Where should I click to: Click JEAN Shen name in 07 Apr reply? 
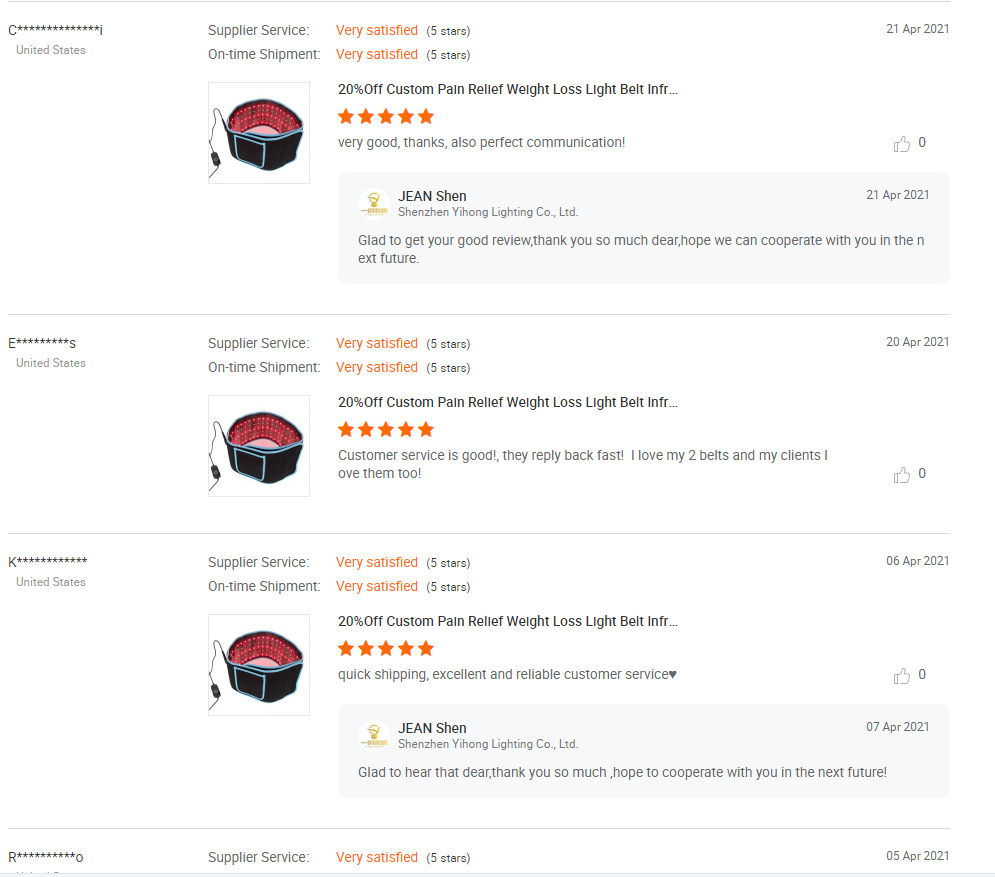coord(432,728)
